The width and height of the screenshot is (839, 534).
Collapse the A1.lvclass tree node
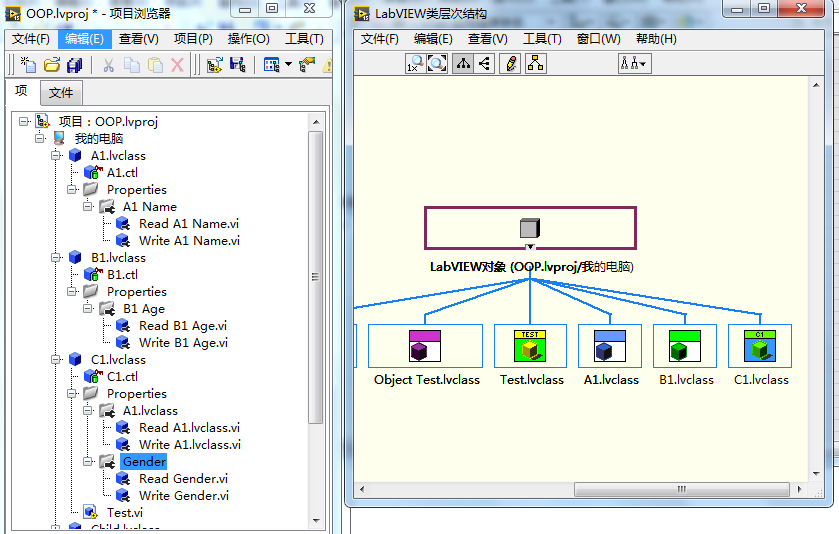[56, 156]
